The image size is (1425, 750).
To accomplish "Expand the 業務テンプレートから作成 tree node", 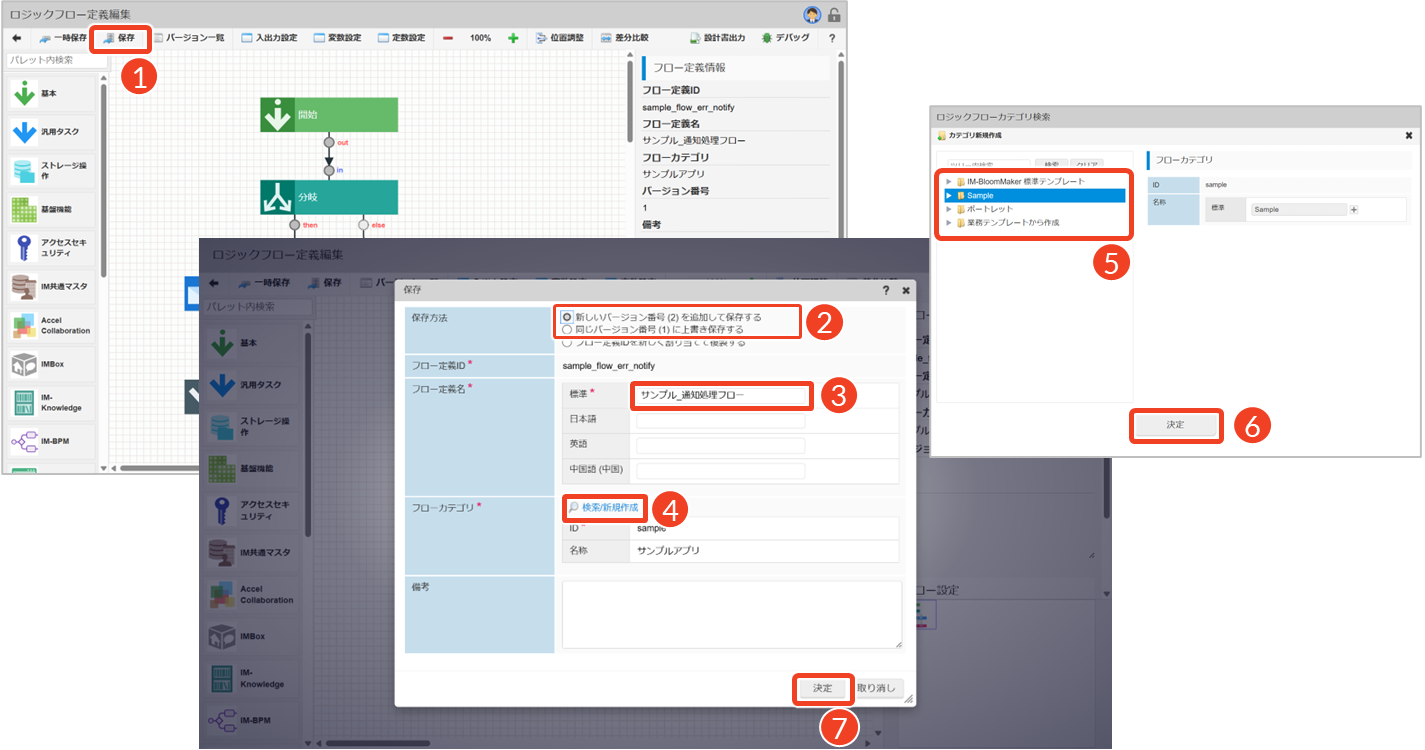I will pos(948,223).
